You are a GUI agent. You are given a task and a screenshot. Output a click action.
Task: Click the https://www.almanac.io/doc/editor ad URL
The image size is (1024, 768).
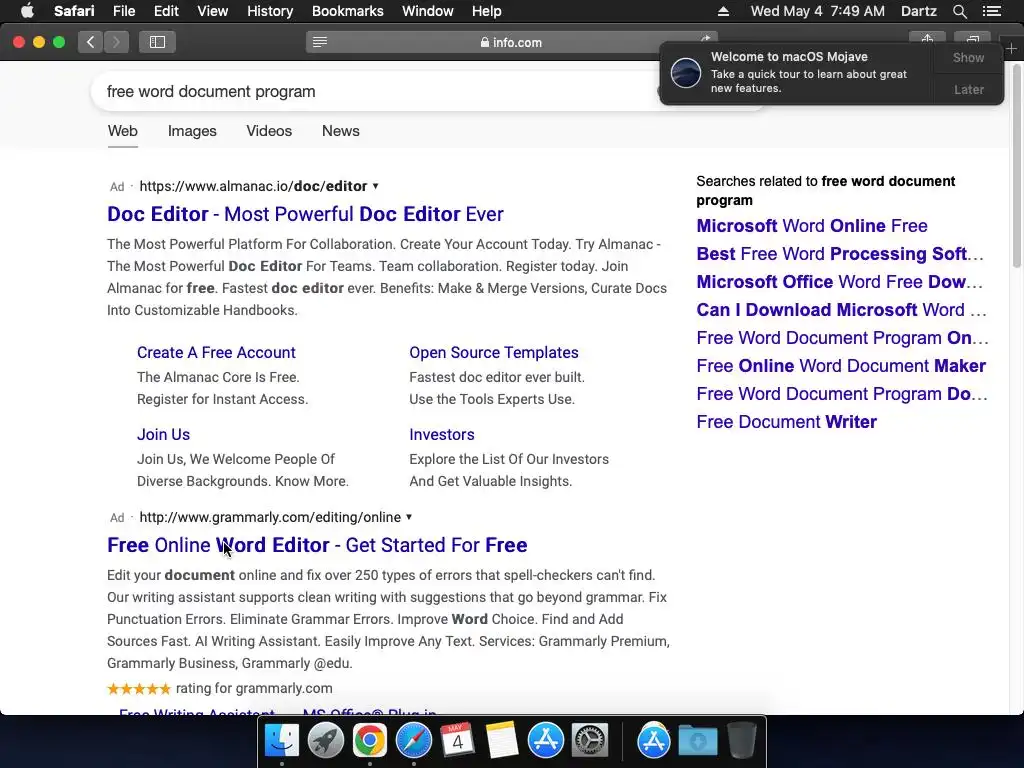[253, 187]
